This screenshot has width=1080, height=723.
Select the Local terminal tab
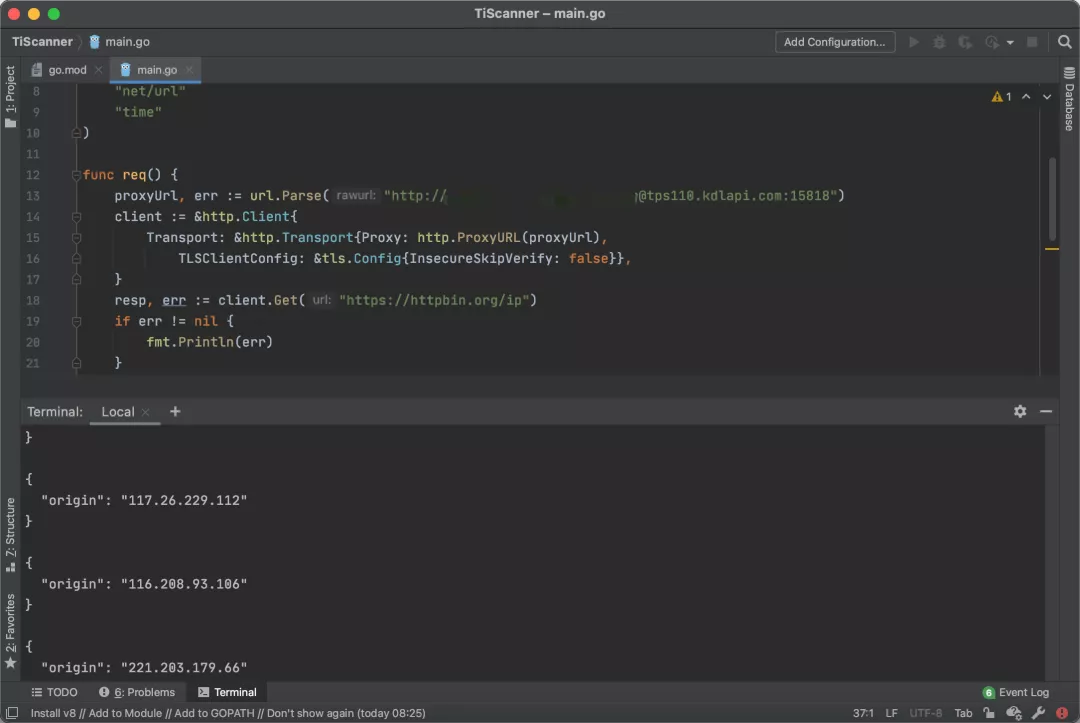click(118, 412)
